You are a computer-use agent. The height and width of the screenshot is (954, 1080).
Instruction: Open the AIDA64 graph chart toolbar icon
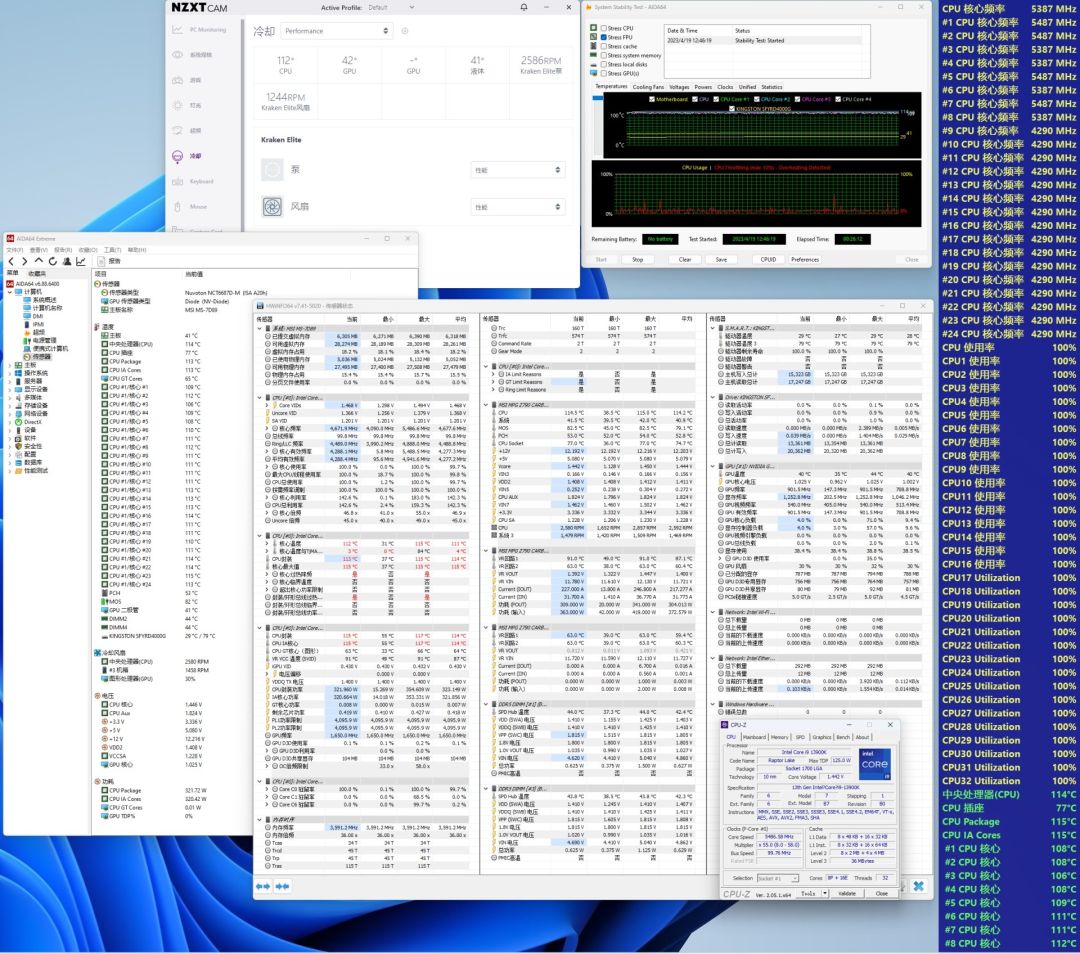click(x=80, y=261)
